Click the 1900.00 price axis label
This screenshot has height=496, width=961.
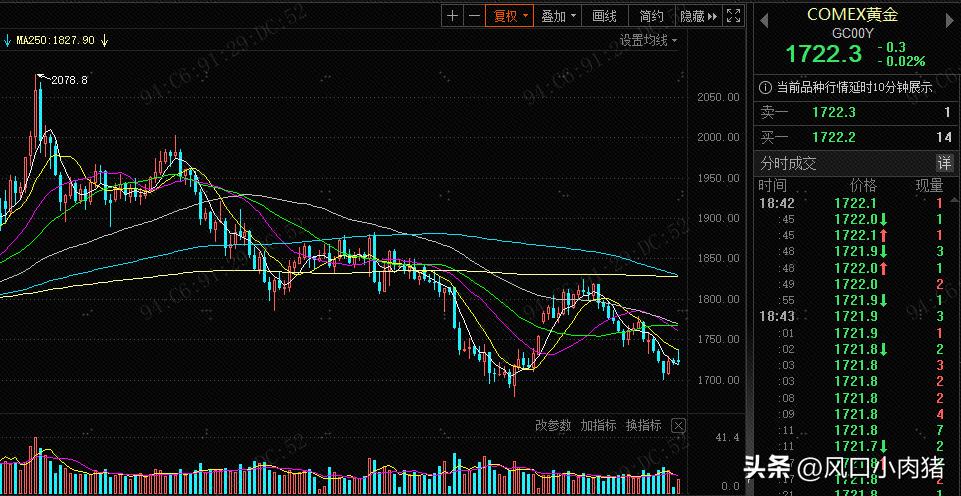[718, 218]
